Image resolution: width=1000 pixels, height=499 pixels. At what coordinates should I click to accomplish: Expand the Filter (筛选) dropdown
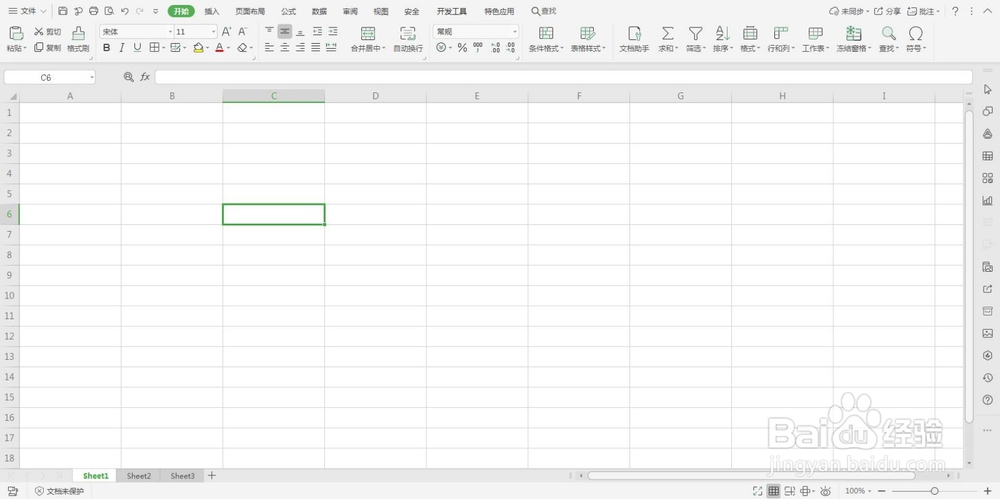tap(704, 48)
